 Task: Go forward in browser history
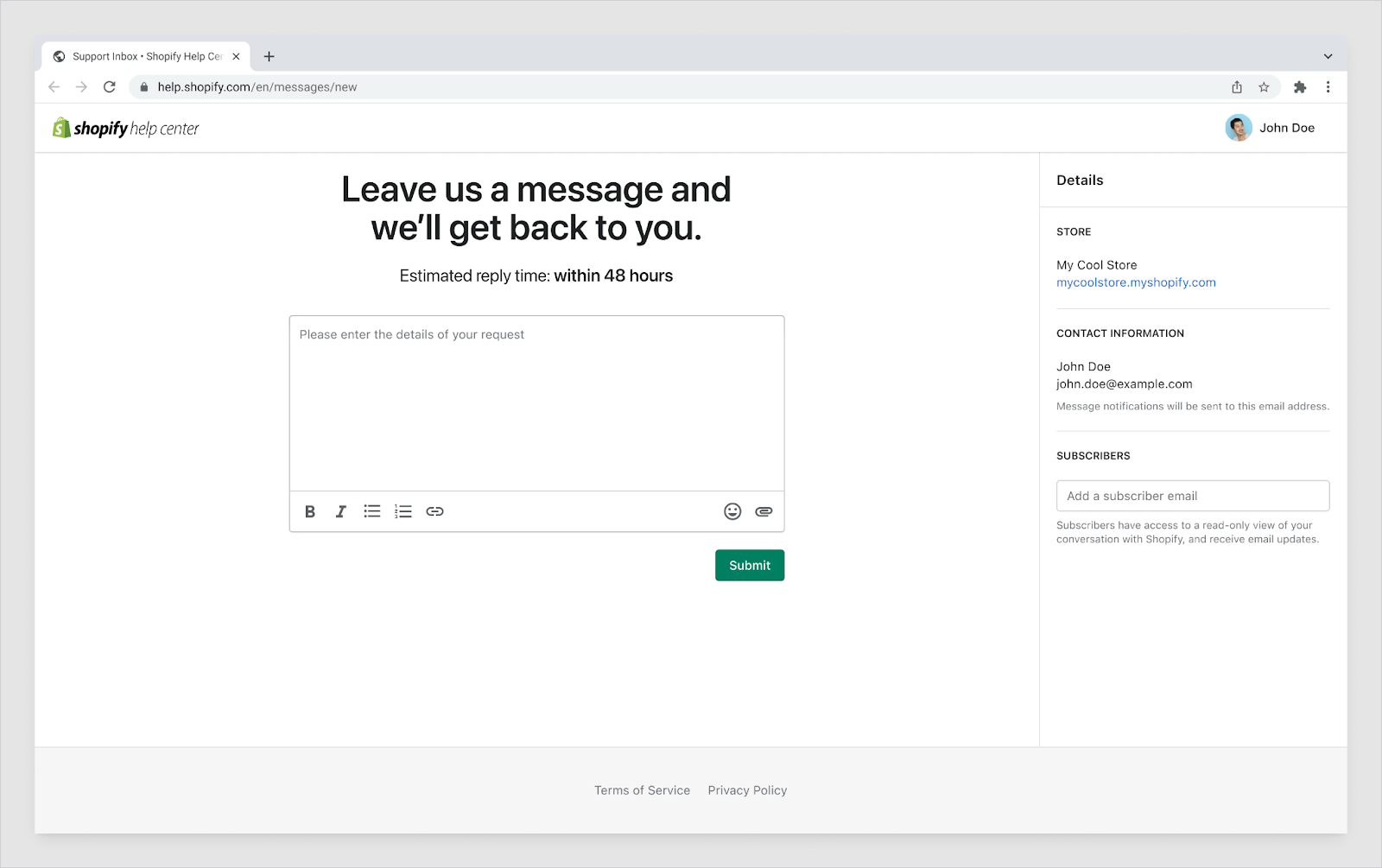click(x=81, y=87)
